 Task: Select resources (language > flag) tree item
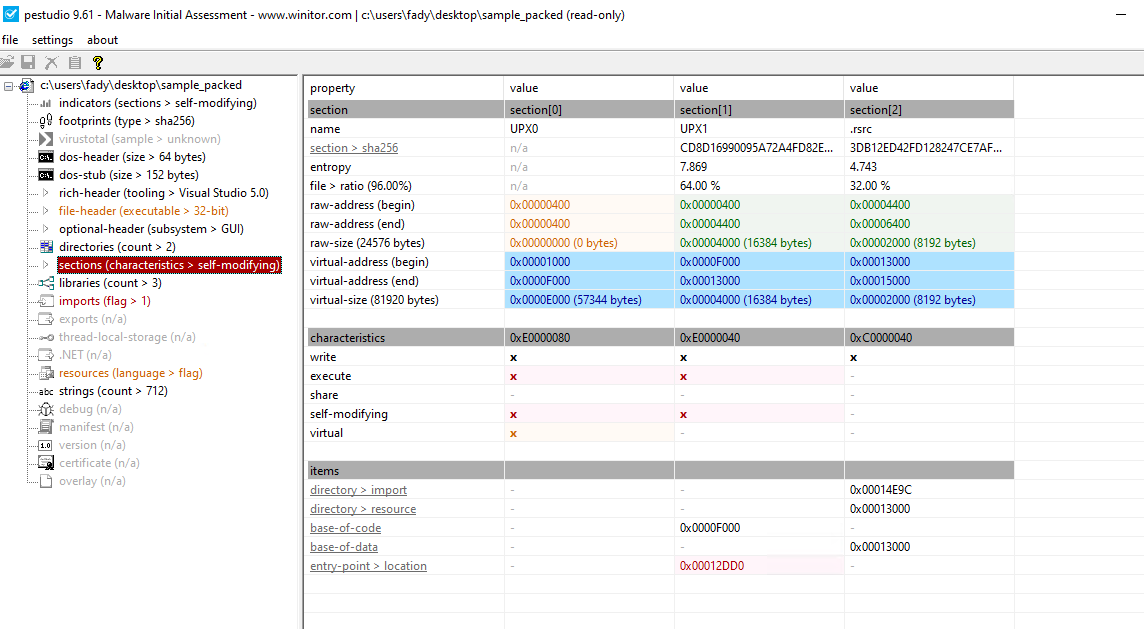tap(131, 373)
